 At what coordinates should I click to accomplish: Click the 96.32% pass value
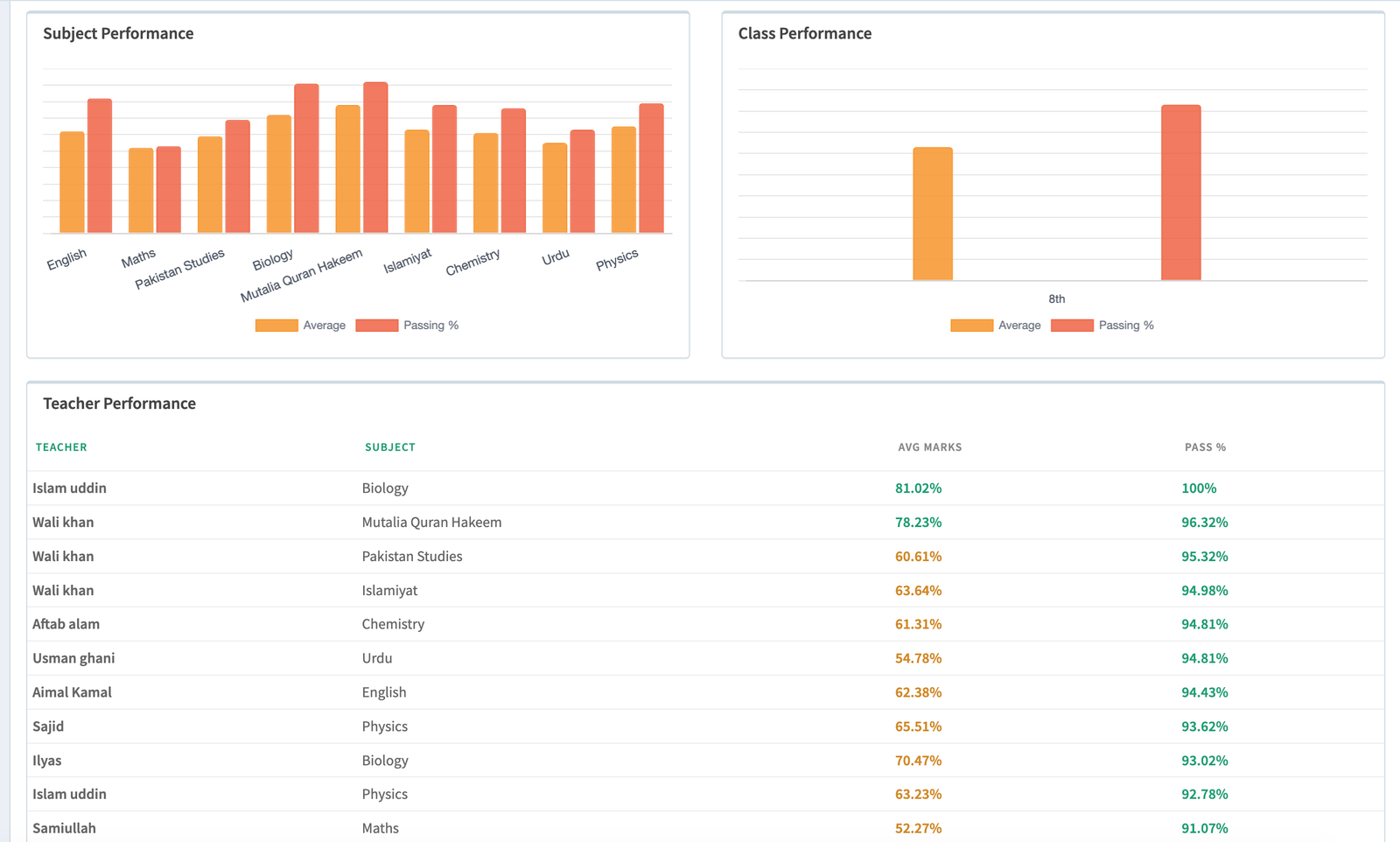click(x=1205, y=523)
